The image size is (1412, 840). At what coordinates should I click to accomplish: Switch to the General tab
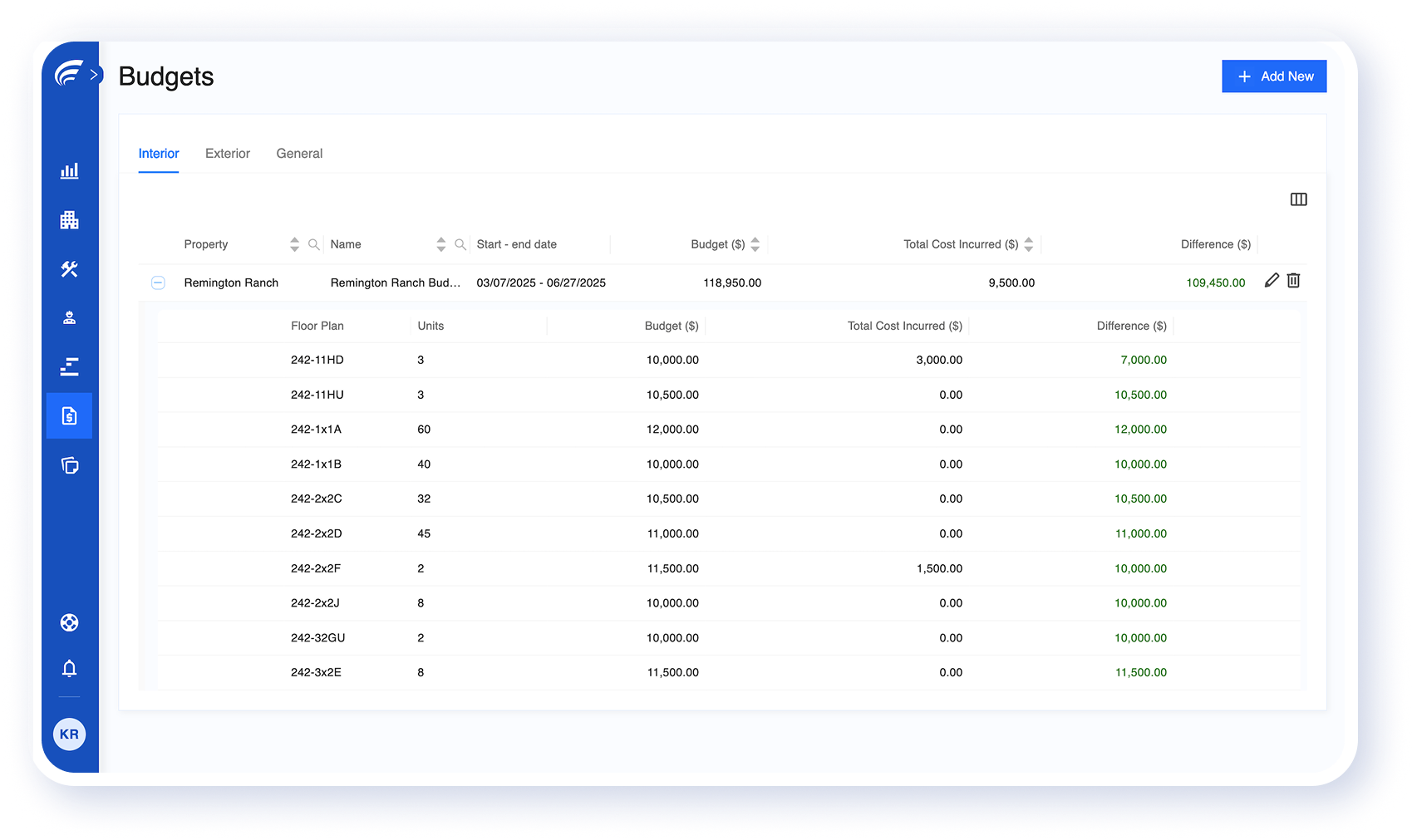pyautogui.click(x=299, y=154)
